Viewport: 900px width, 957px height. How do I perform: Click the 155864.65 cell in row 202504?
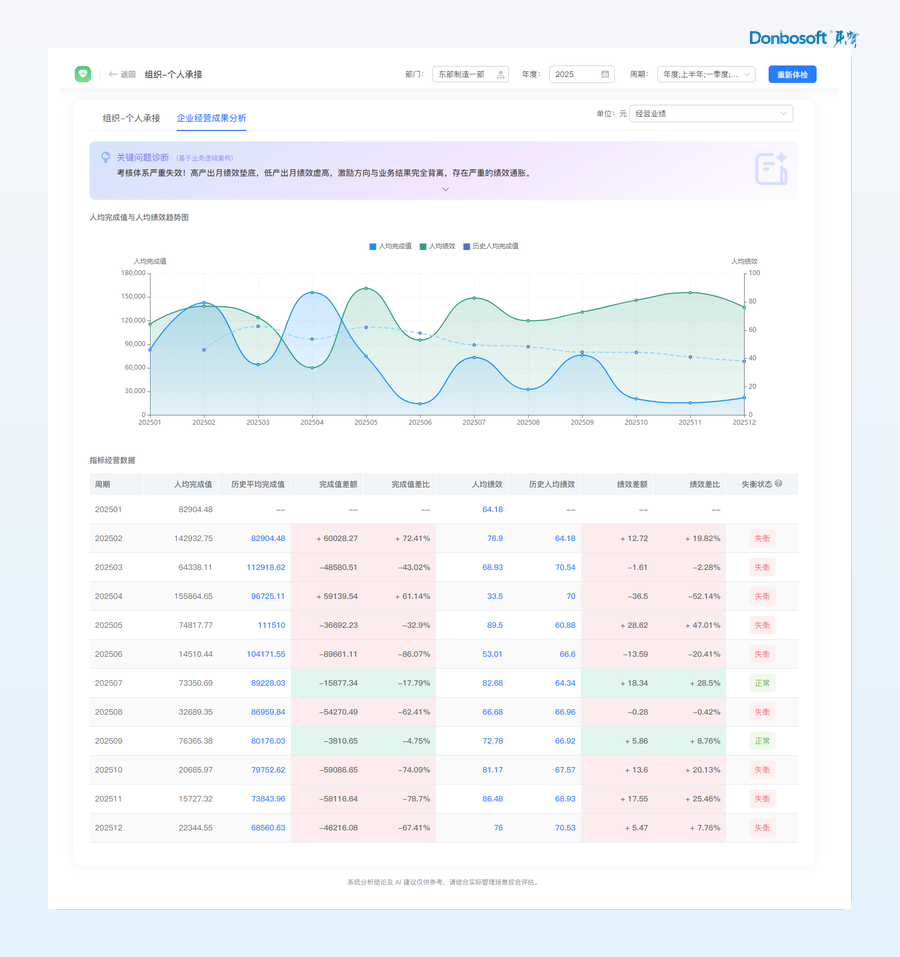click(x=193, y=596)
